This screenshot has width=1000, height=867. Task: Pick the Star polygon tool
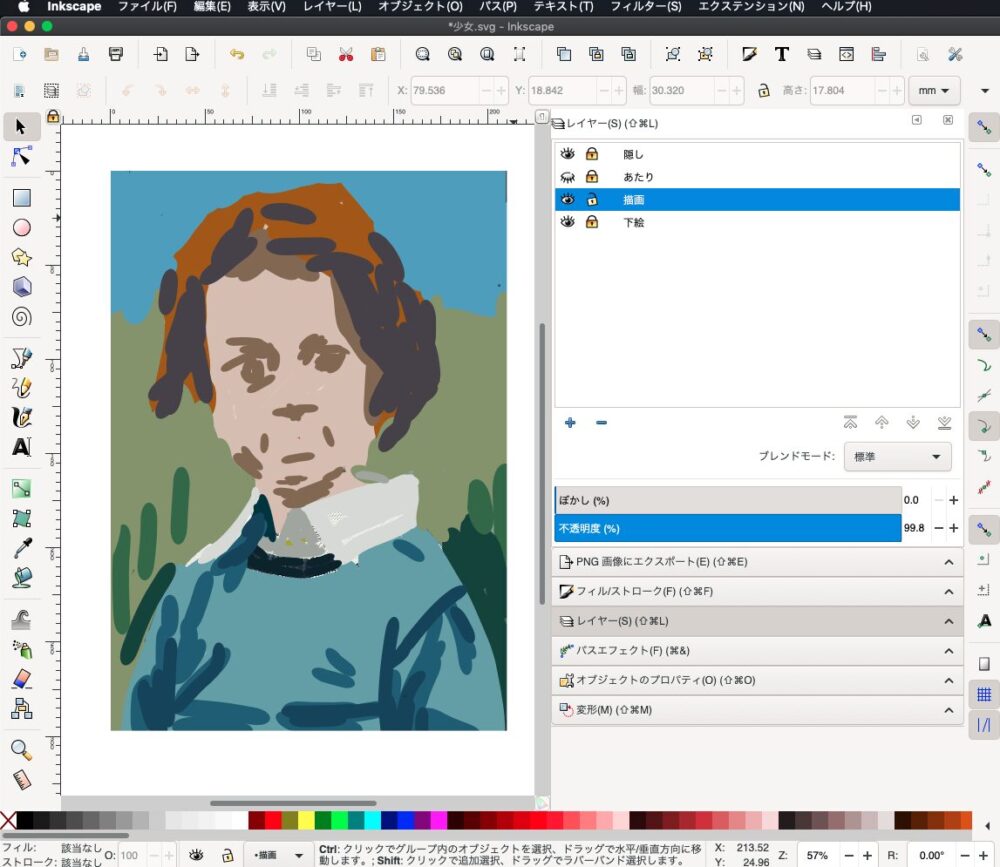[x=22, y=257]
